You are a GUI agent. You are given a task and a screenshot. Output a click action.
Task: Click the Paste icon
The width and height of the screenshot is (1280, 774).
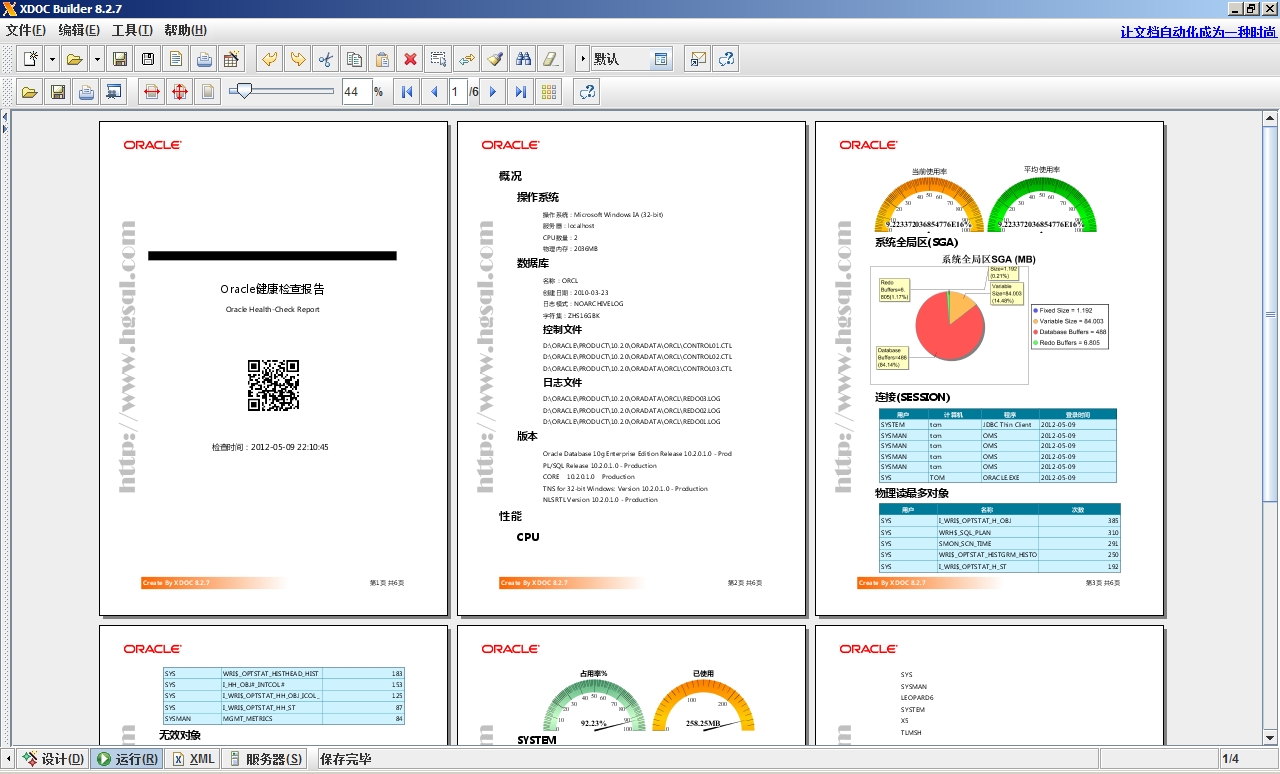(380, 58)
